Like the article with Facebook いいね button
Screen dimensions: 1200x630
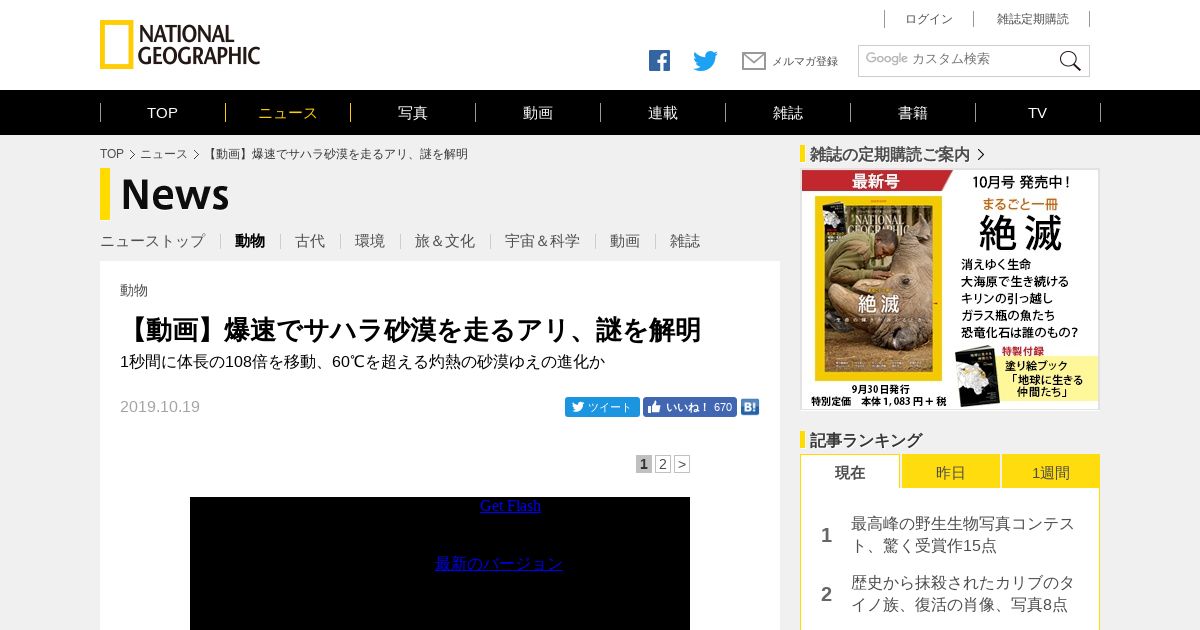click(x=690, y=407)
